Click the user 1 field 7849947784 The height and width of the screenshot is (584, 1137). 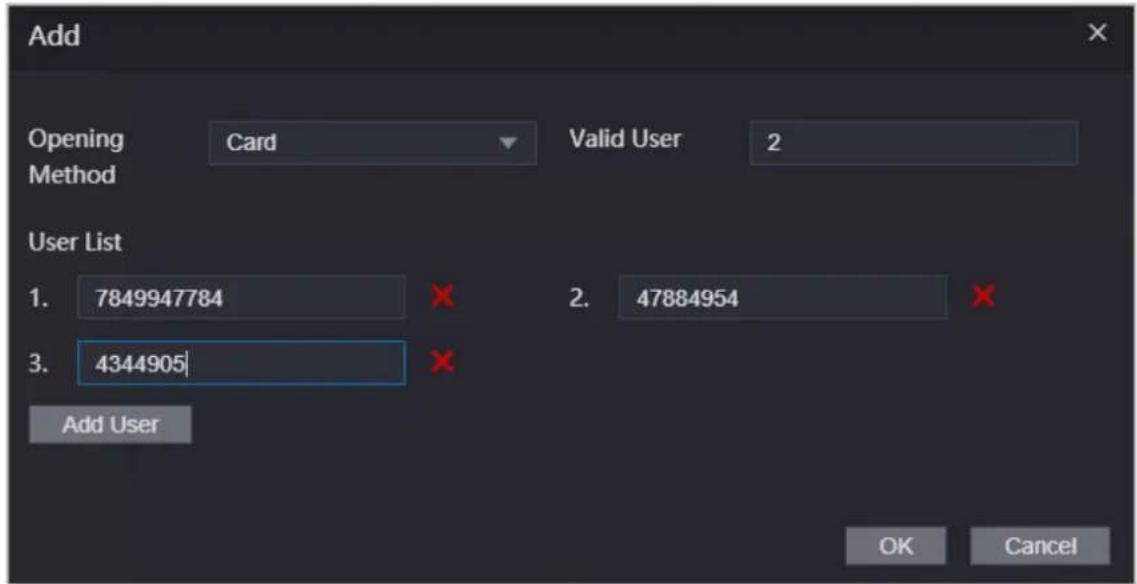pyautogui.click(x=241, y=297)
